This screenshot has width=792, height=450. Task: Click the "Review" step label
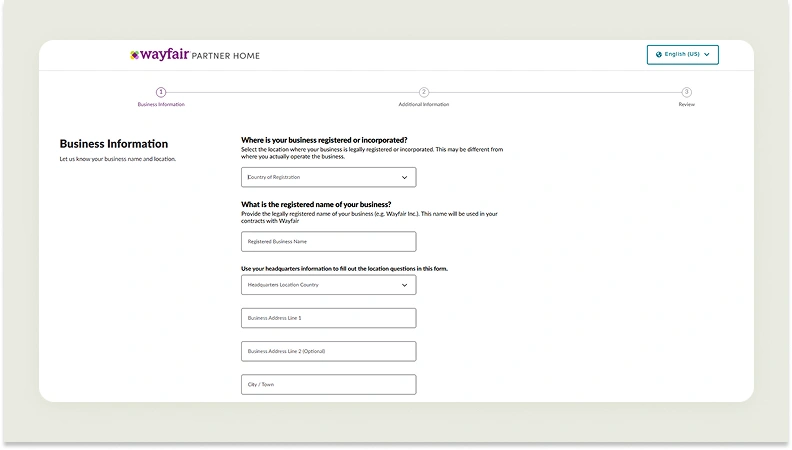pos(686,105)
